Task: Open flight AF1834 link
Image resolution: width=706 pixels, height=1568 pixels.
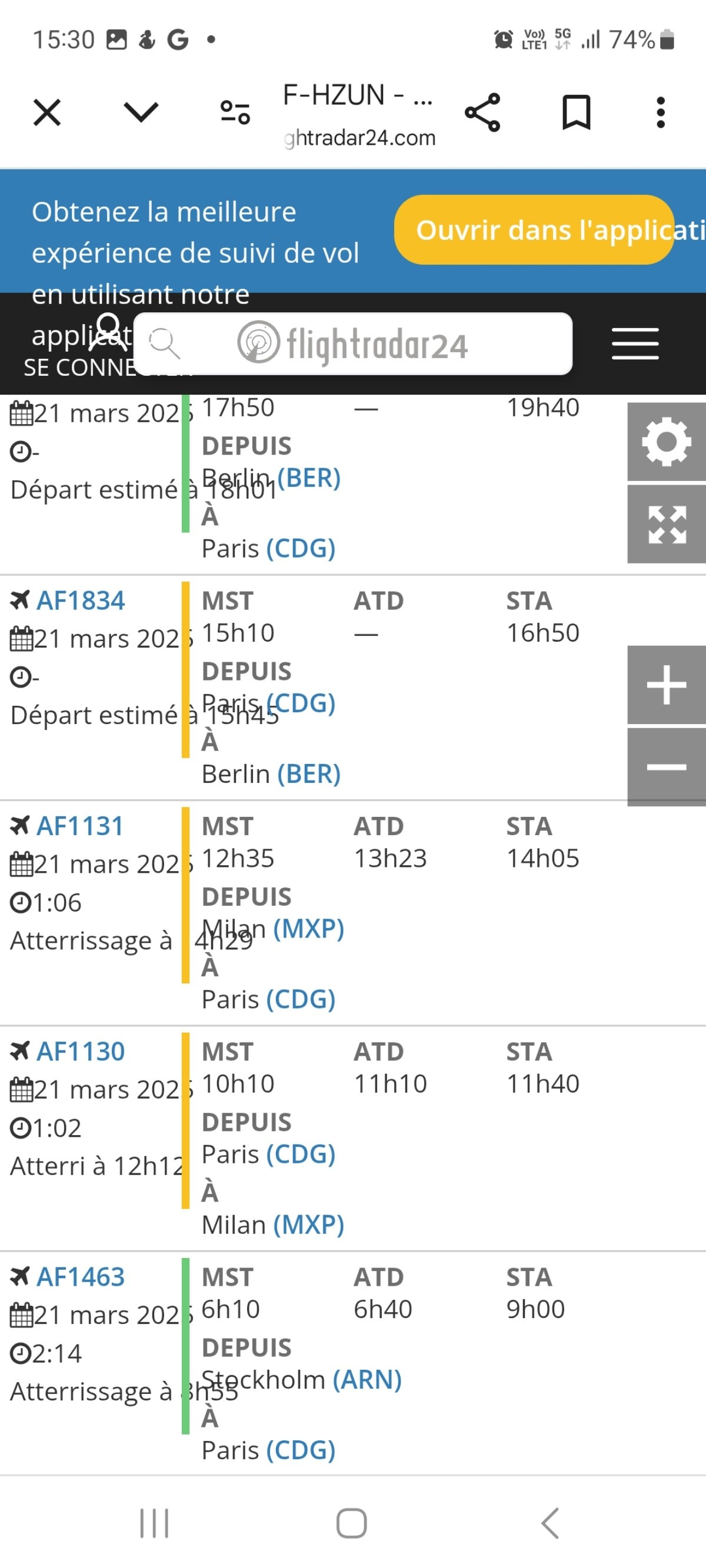Action: pos(81,600)
